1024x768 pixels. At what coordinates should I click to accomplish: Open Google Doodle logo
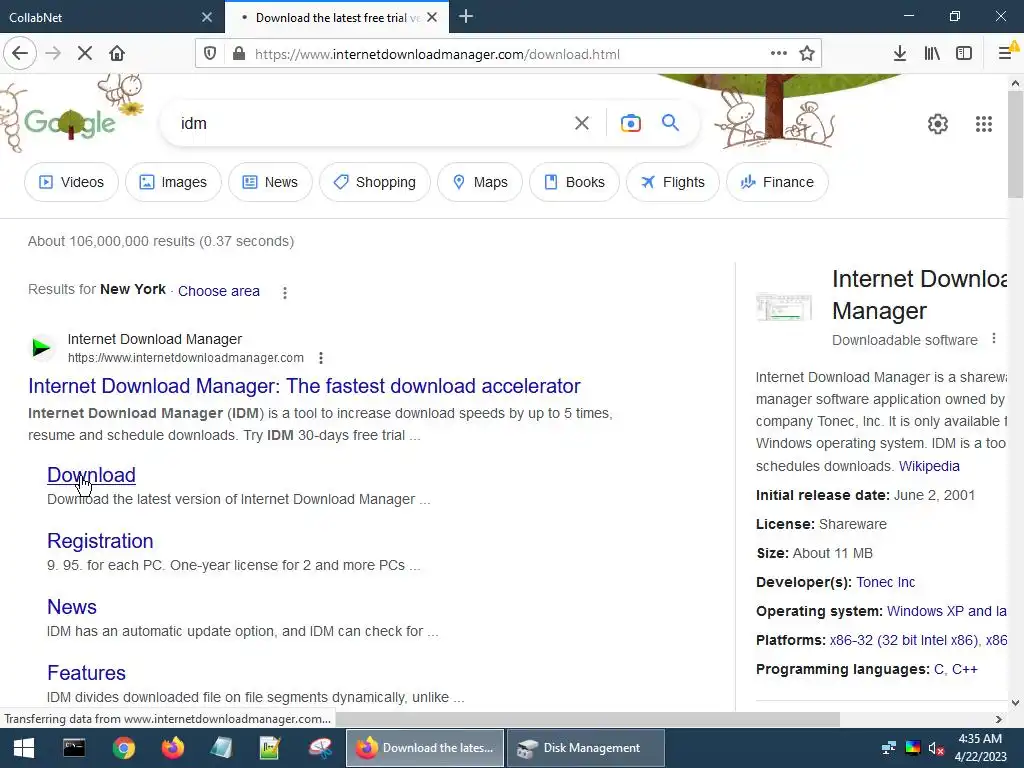point(70,121)
